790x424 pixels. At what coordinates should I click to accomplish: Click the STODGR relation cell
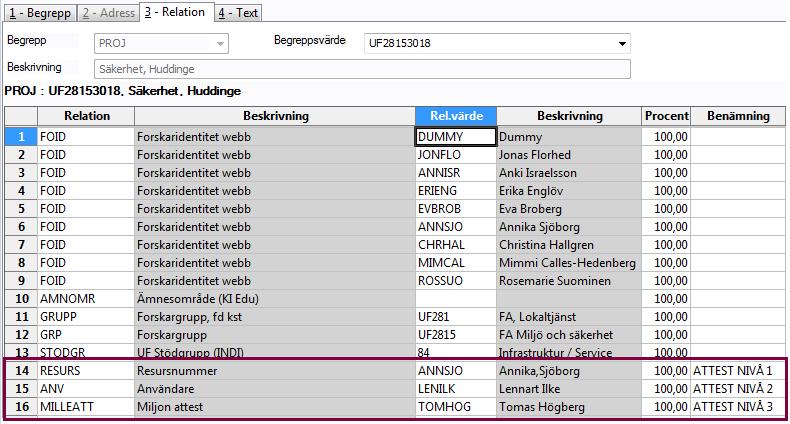[86, 351]
